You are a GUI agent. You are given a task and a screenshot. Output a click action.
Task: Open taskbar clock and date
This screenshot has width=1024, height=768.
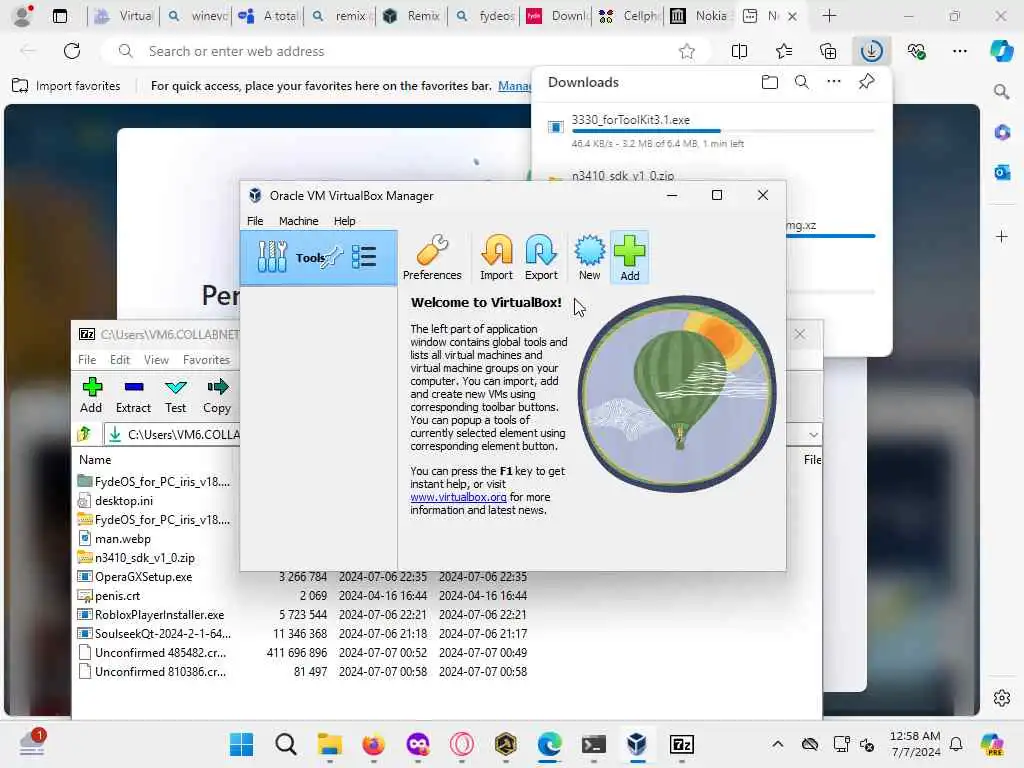(x=915, y=744)
